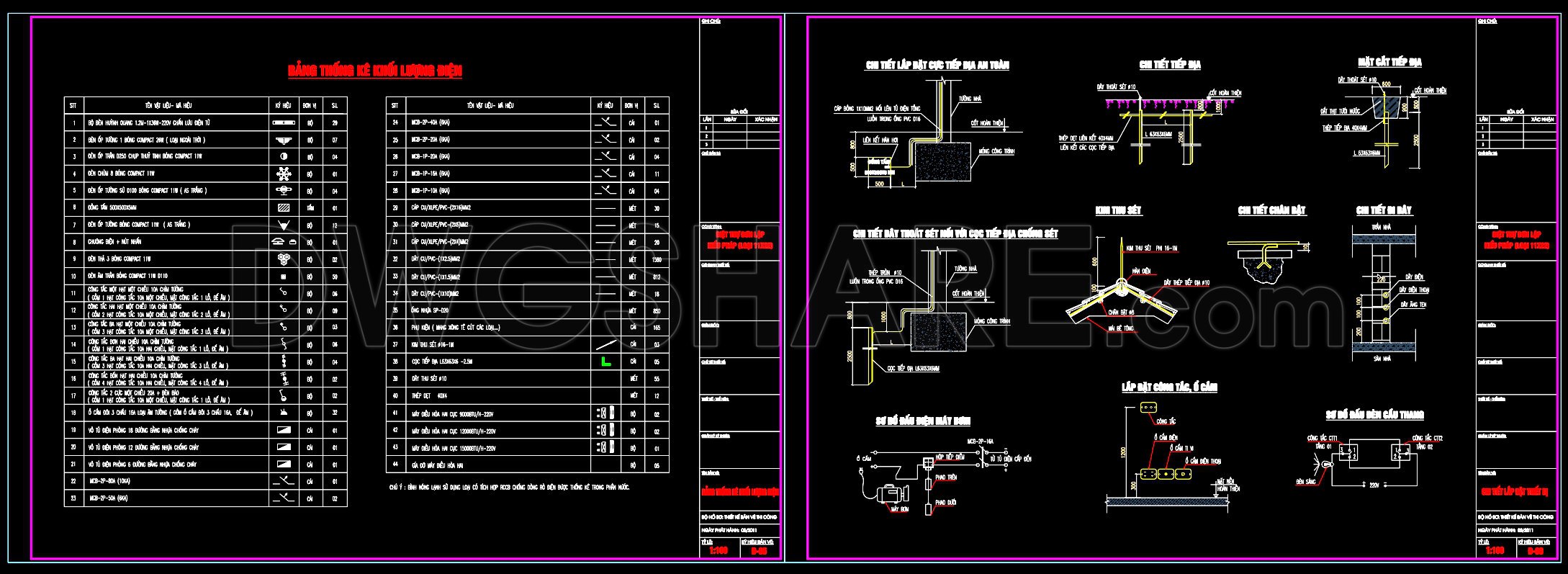The height and width of the screenshot is (574, 1568).
Task: Click the electrical panel symbol in row 19
Action: tap(284, 430)
